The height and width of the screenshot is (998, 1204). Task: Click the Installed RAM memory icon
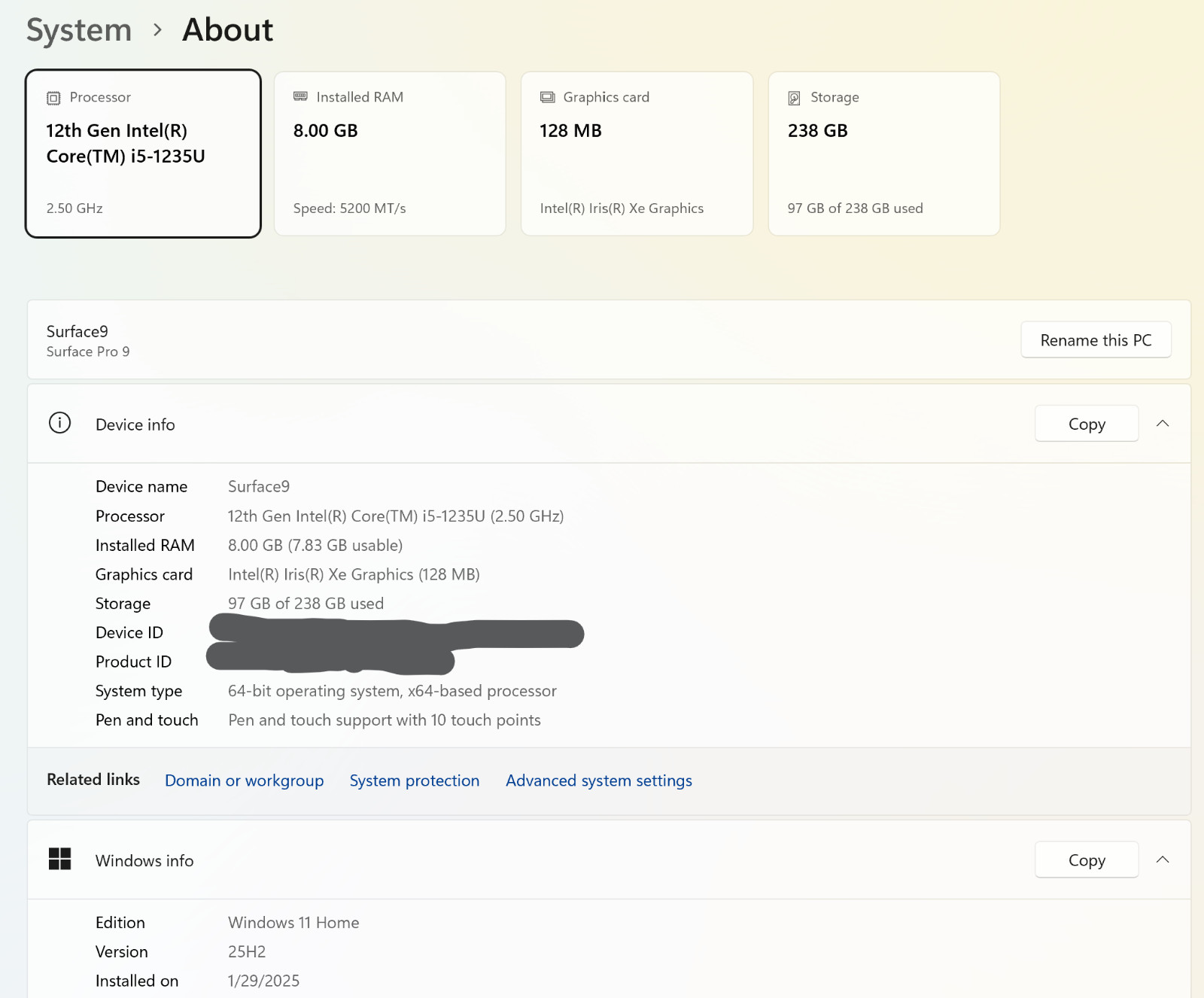coord(300,96)
